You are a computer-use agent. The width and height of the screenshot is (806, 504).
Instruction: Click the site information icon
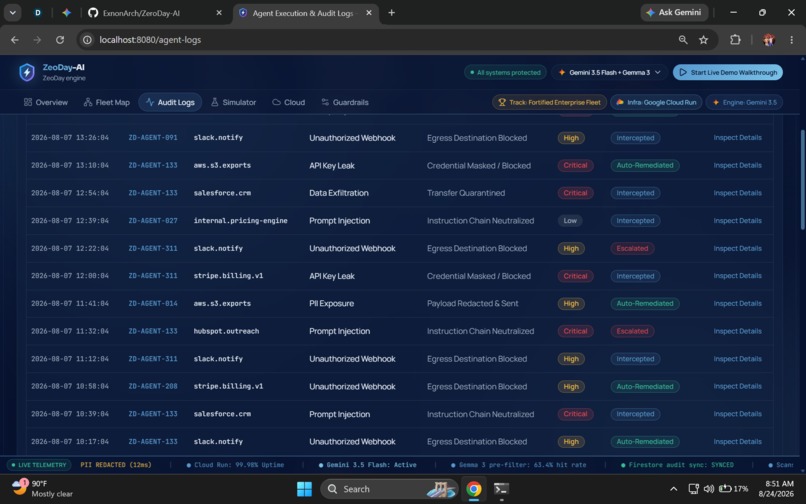[87, 40]
